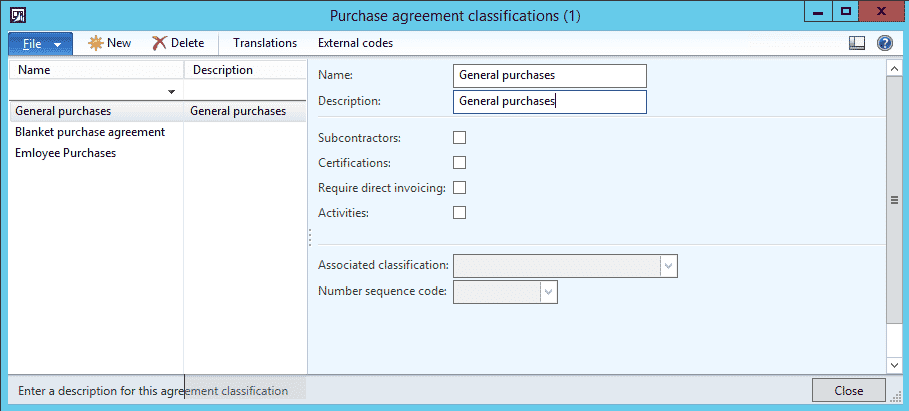Screen dimensions: 909x411
Task: Click the vertical scrollbar thumb
Action: coord(893,200)
